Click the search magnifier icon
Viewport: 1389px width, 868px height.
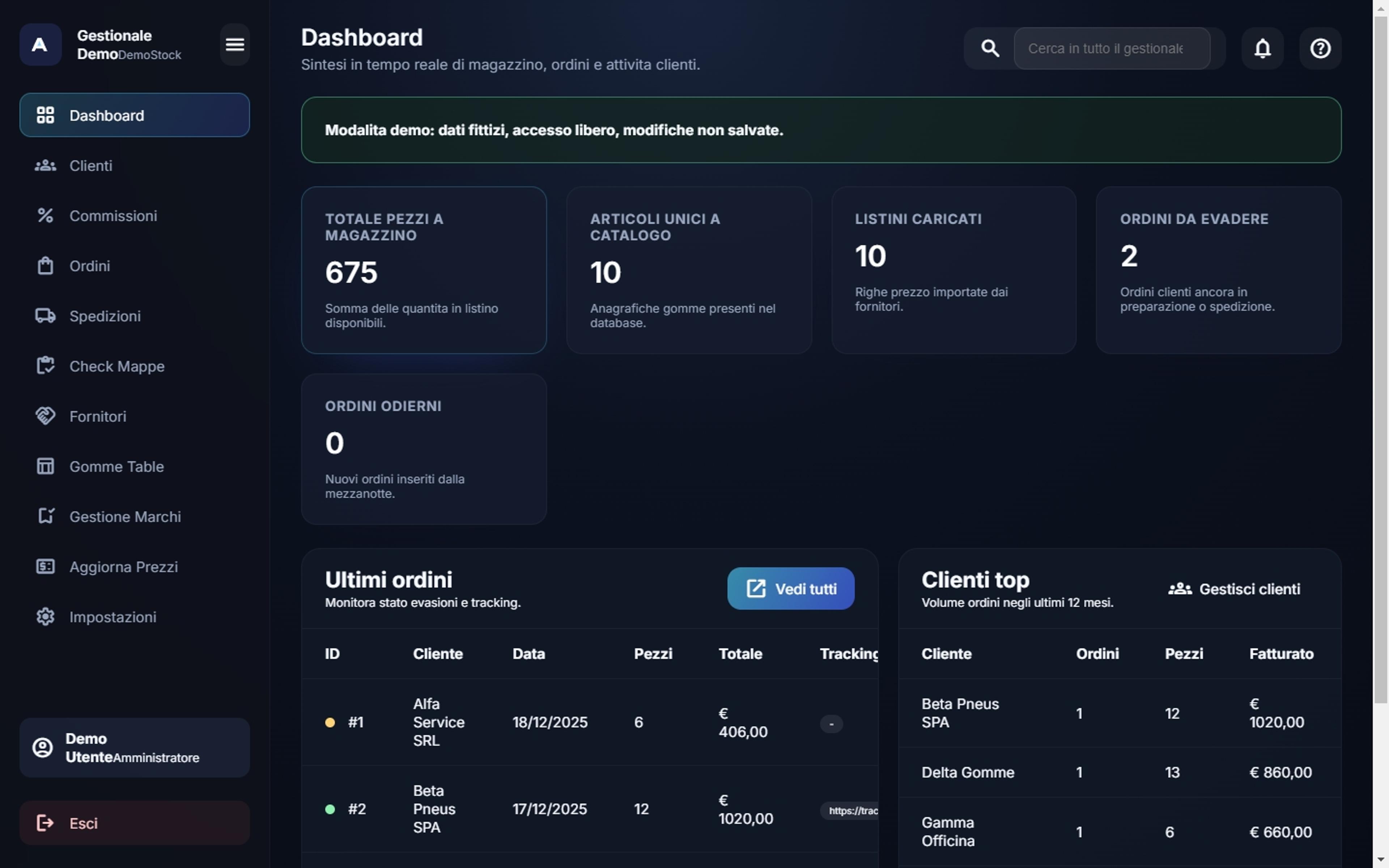coord(990,48)
